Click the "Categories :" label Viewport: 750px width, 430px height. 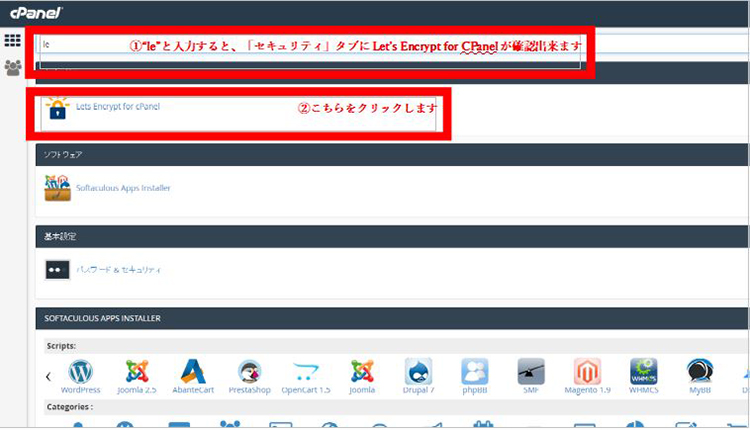pyautogui.click(x=70, y=407)
